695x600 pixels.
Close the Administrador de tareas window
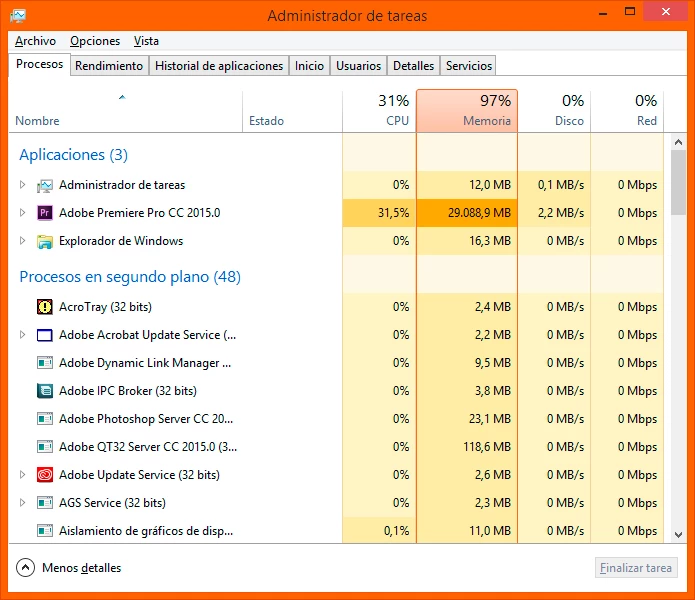666,12
